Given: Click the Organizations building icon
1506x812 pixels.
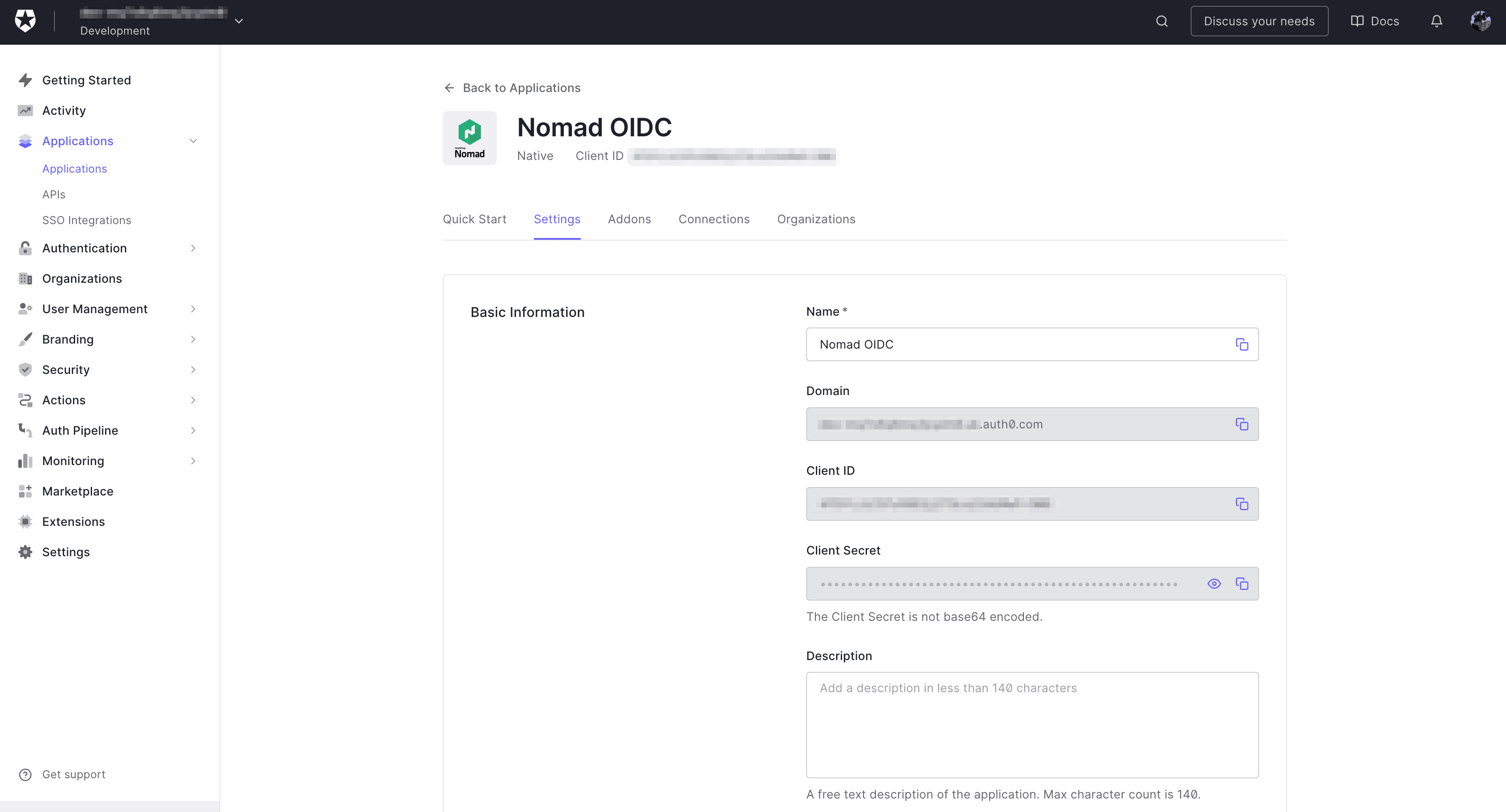Looking at the screenshot, I should 25,278.
